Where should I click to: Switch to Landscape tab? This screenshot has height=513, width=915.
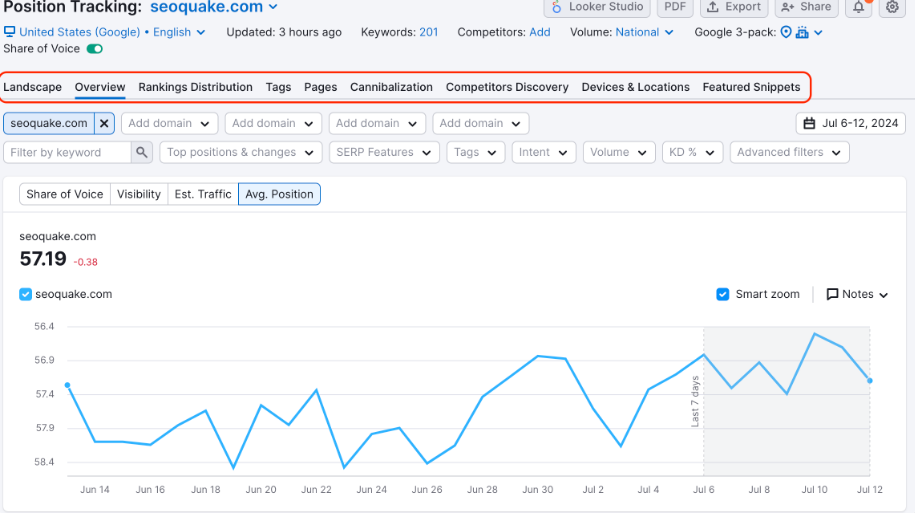(33, 87)
